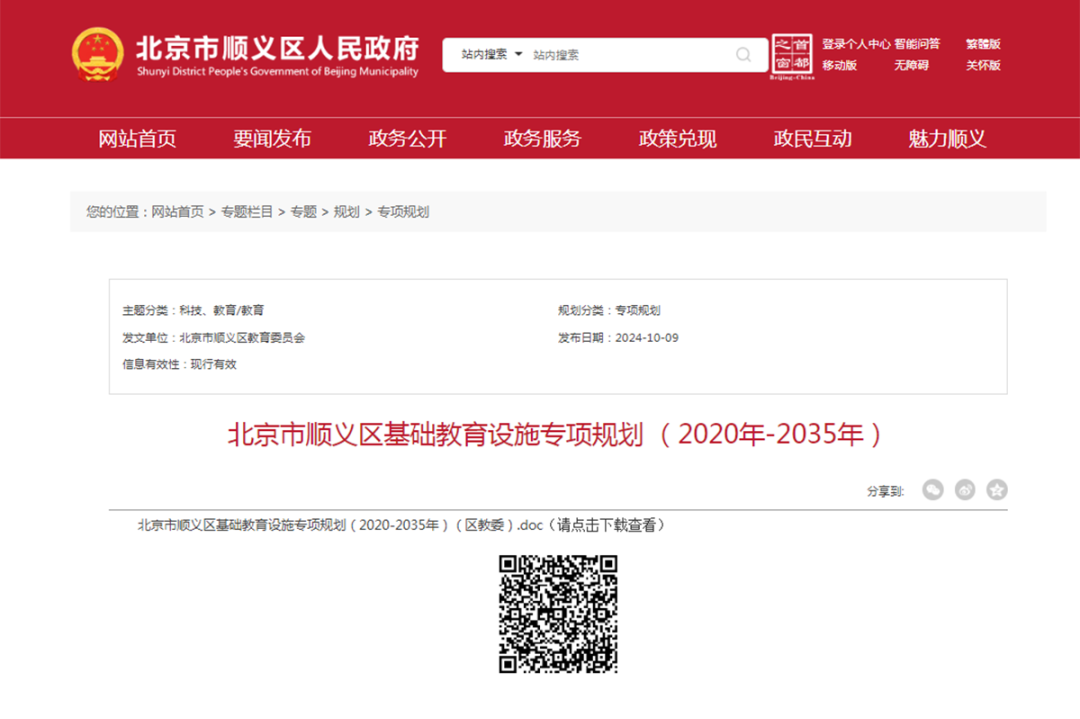Image resolution: width=1080 pixels, height=719 pixels.
Task: Click the site title 北京市顺义区人民政府
Action: click(x=277, y=48)
